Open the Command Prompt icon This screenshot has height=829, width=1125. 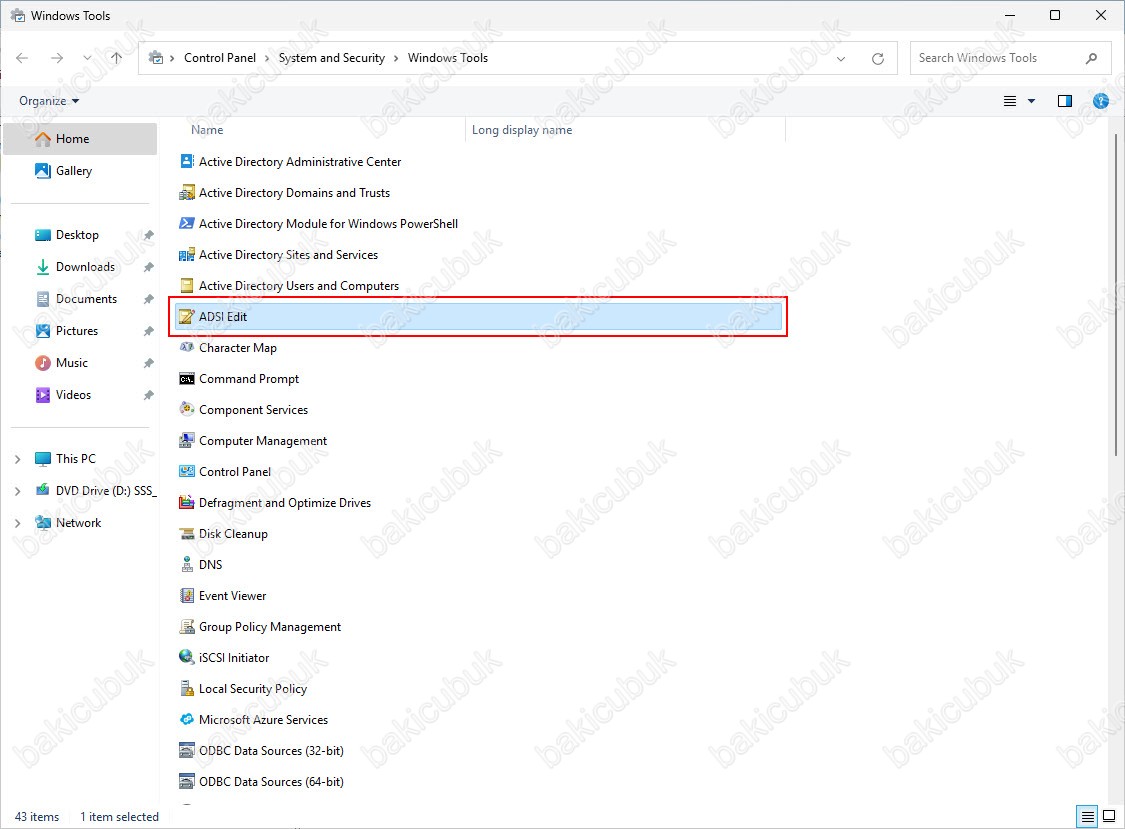[187, 378]
